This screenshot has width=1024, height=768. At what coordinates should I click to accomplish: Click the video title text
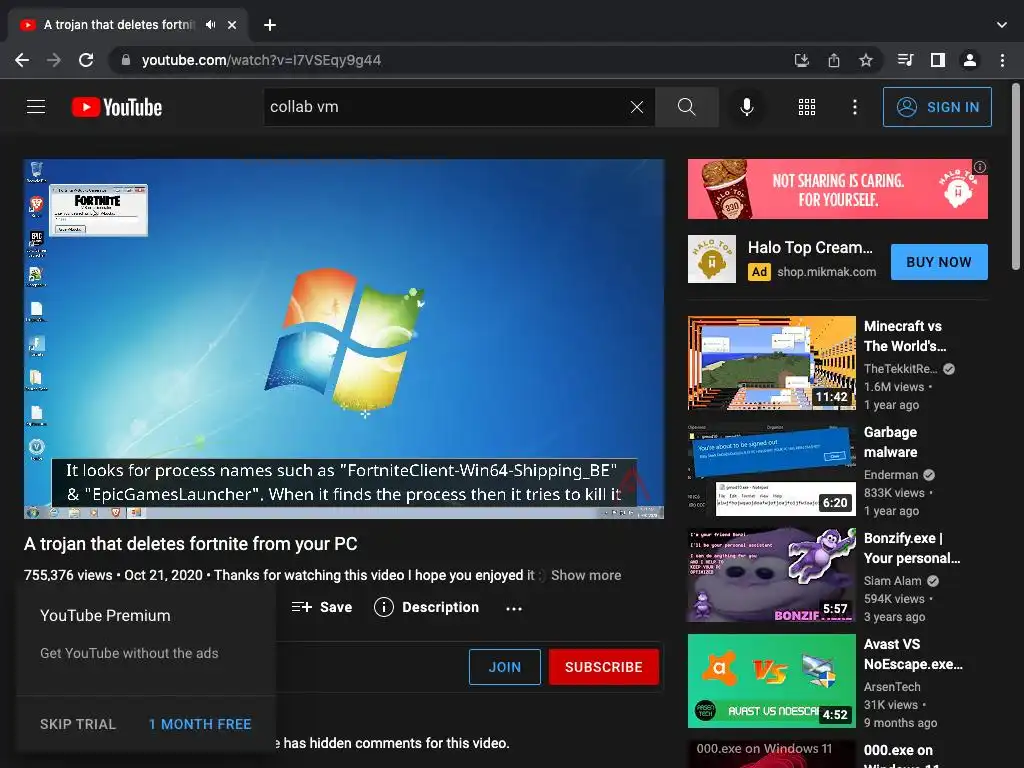[x=191, y=544]
